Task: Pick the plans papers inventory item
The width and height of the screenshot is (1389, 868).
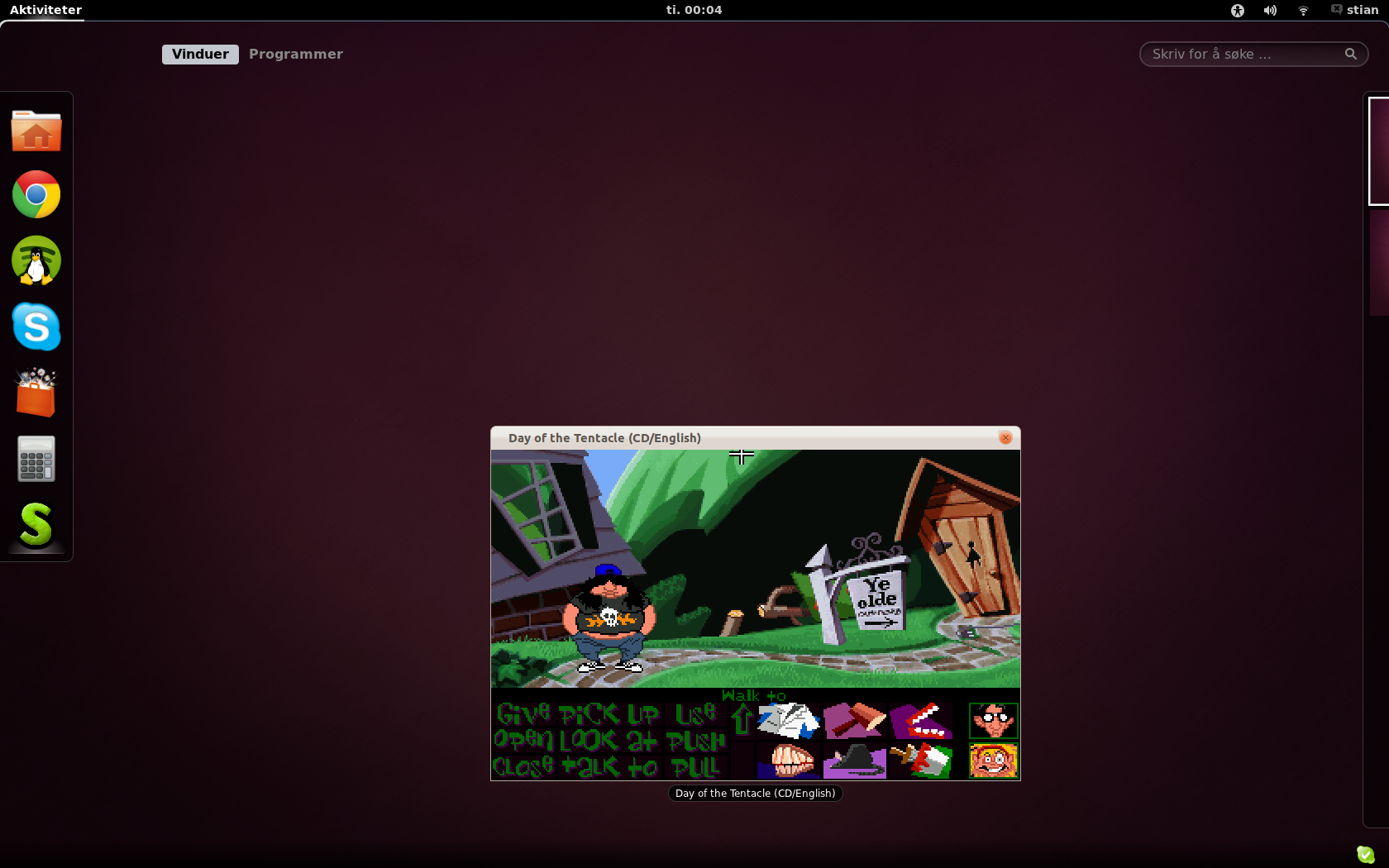Action: point(789,721)
